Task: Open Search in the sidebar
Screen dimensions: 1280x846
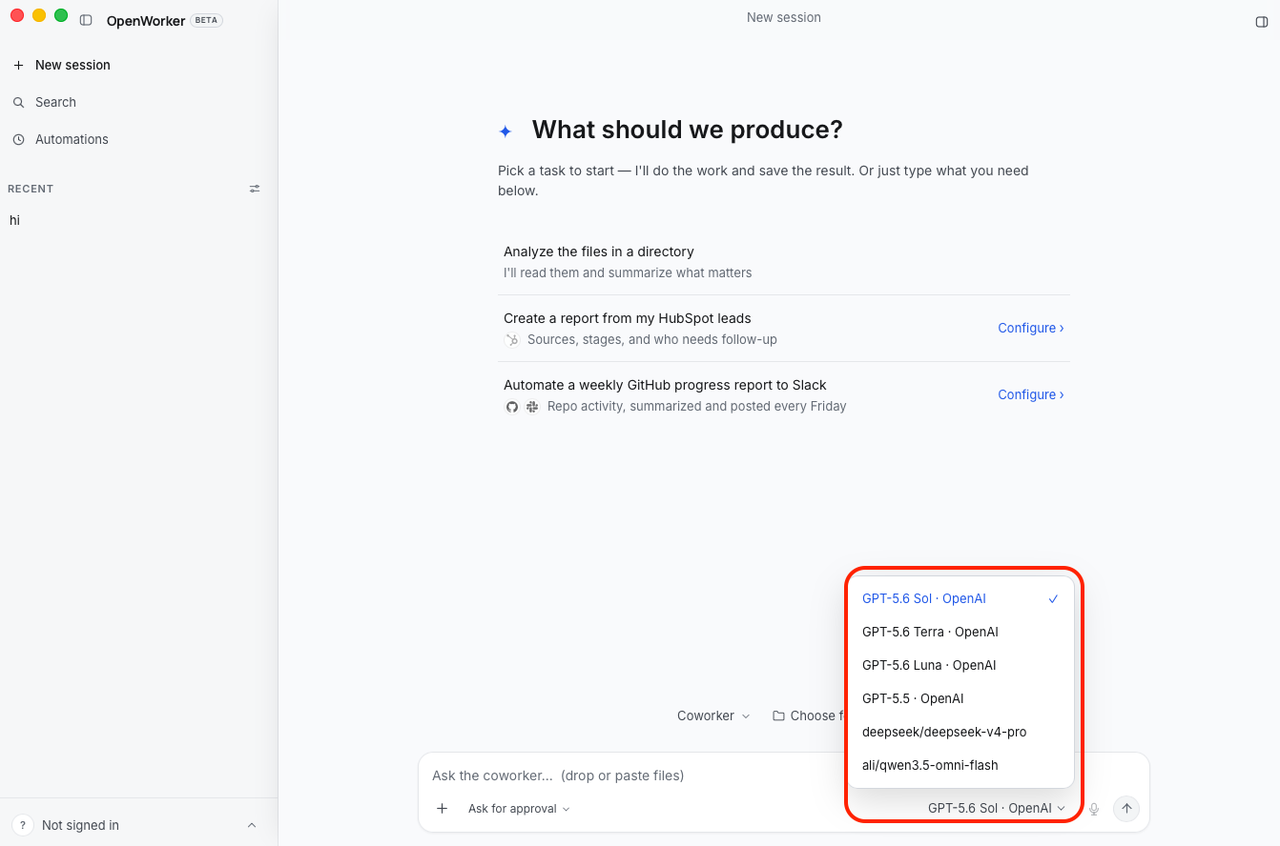Action: pyautogui.click(x=45, y=102)
